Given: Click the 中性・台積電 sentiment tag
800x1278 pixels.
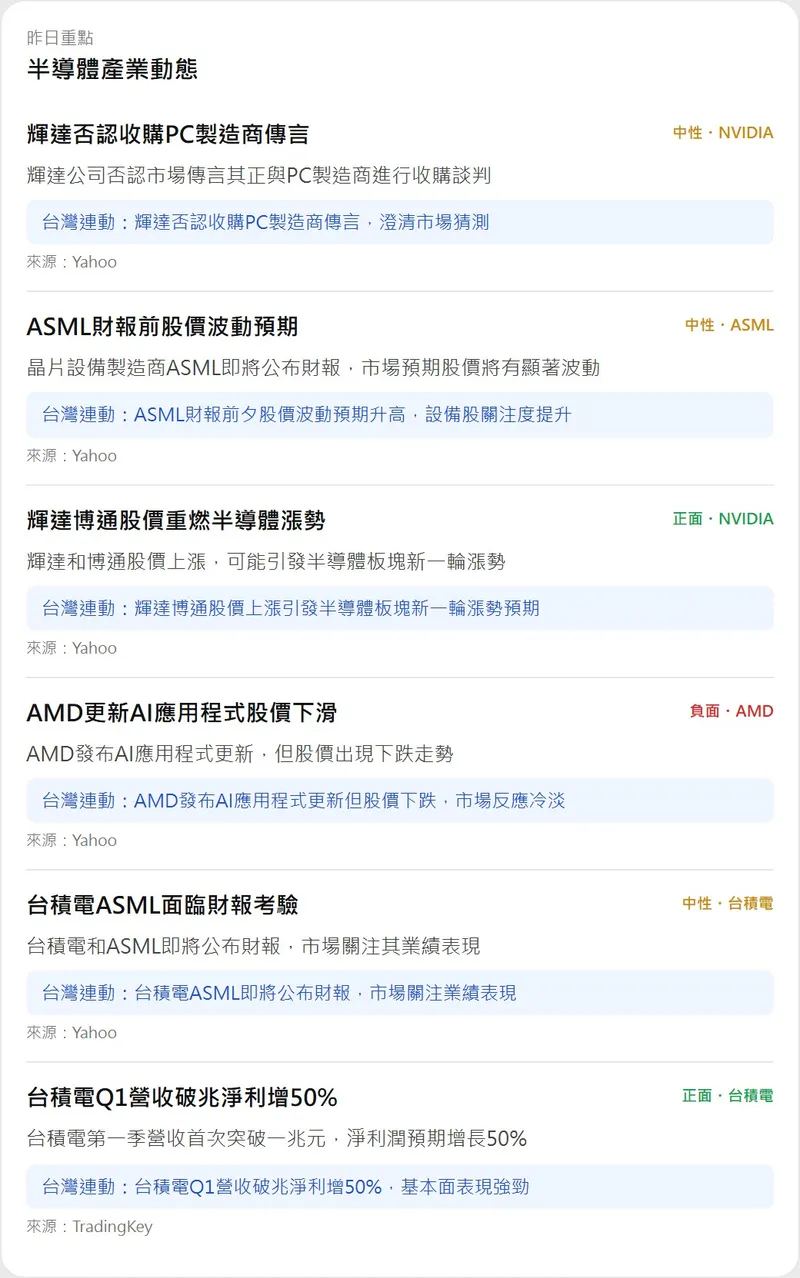Looking at the screenshot, I should 727,903.
